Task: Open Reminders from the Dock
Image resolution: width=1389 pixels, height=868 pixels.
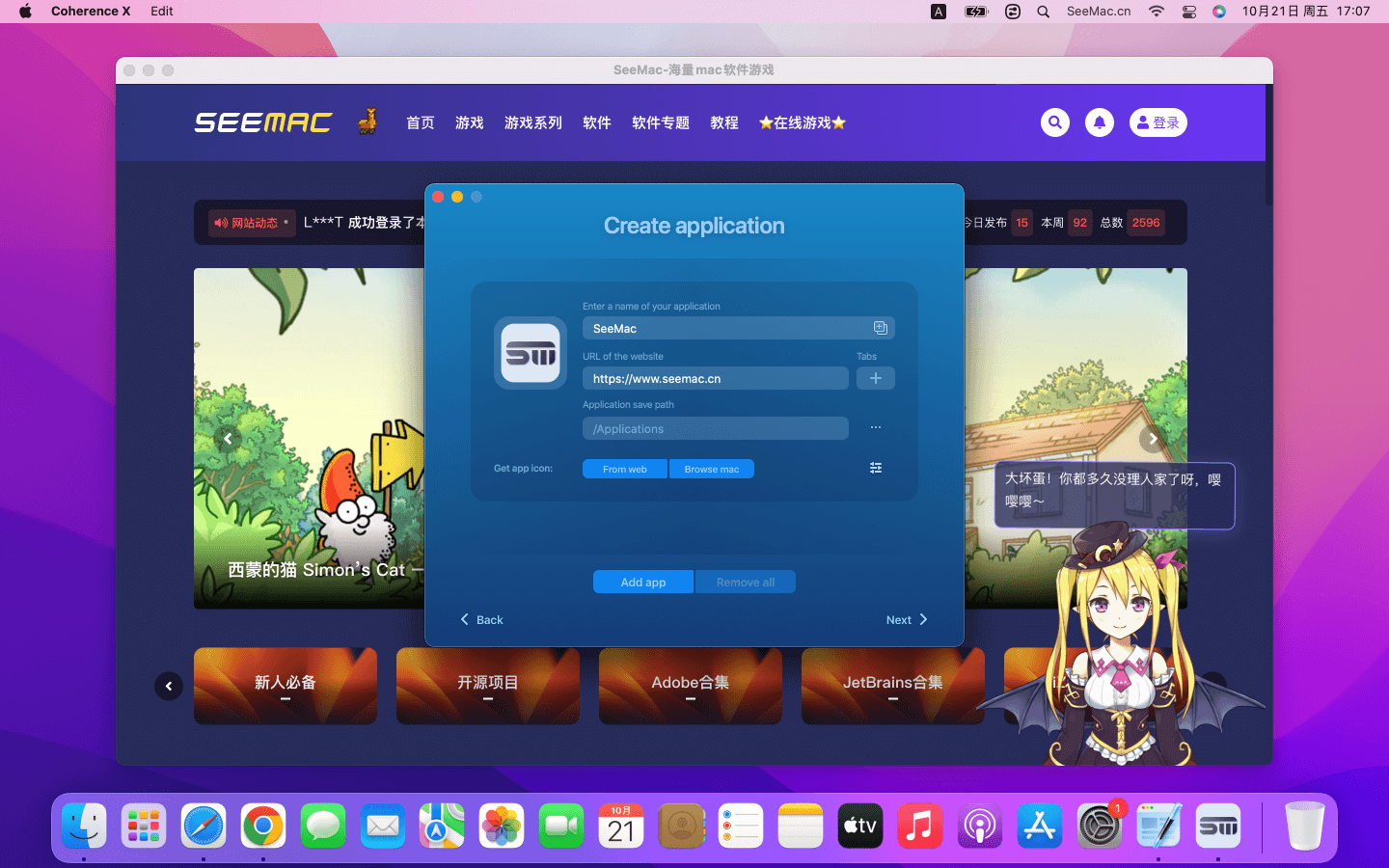Action: [x=741, y=827]
